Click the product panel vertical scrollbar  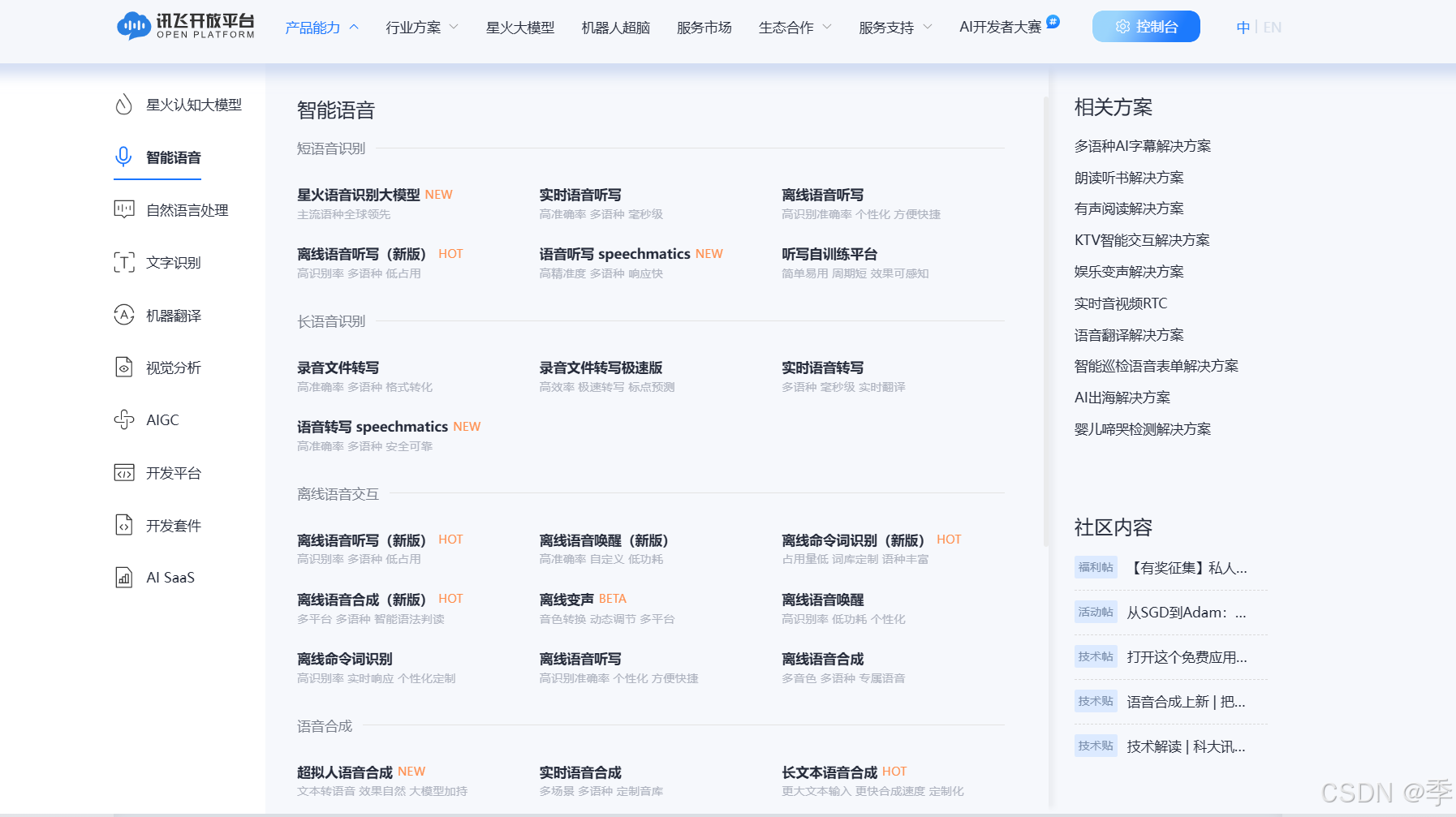(1045, 320)
